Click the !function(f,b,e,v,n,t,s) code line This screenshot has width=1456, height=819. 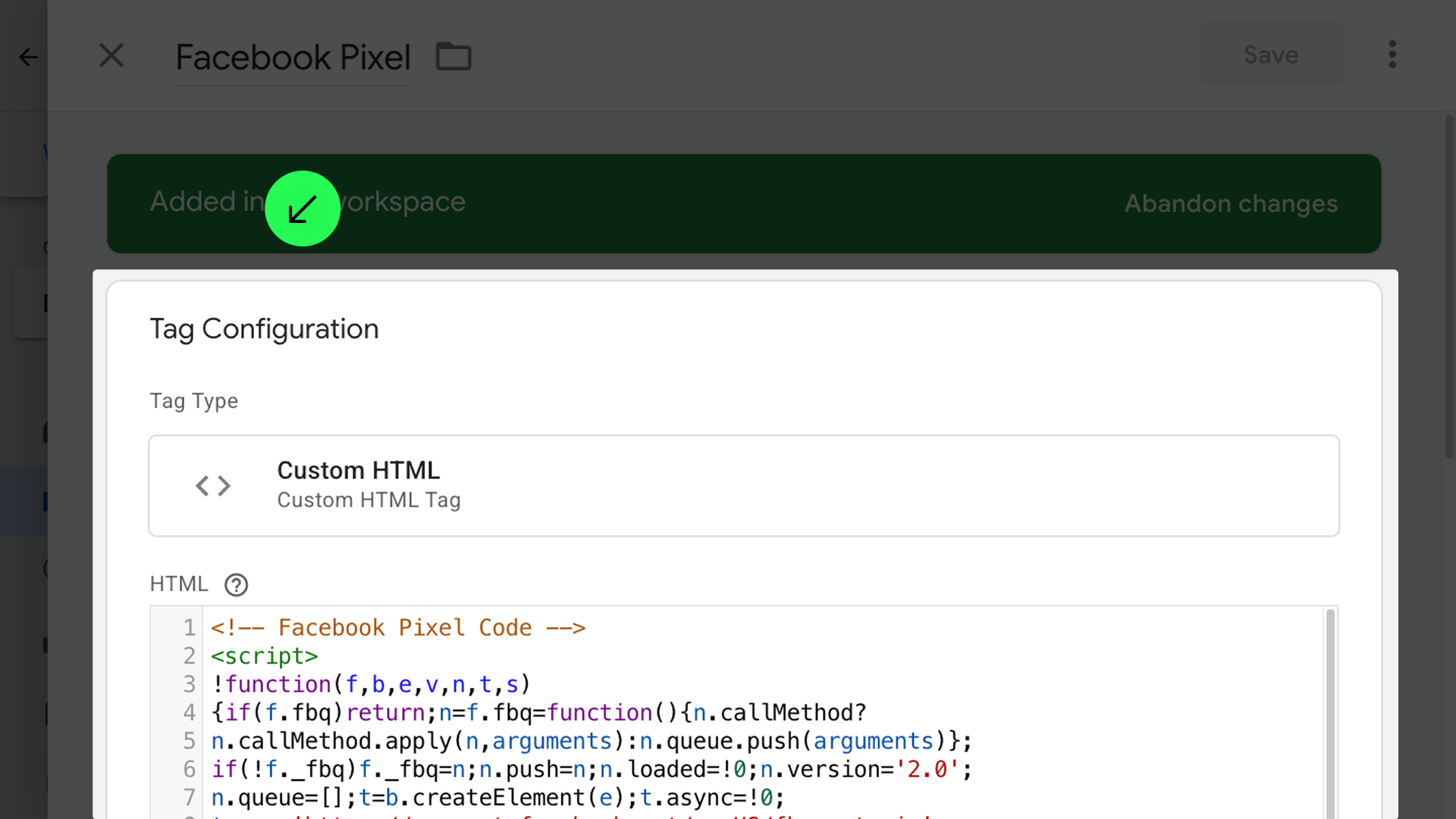pos(371,684)
